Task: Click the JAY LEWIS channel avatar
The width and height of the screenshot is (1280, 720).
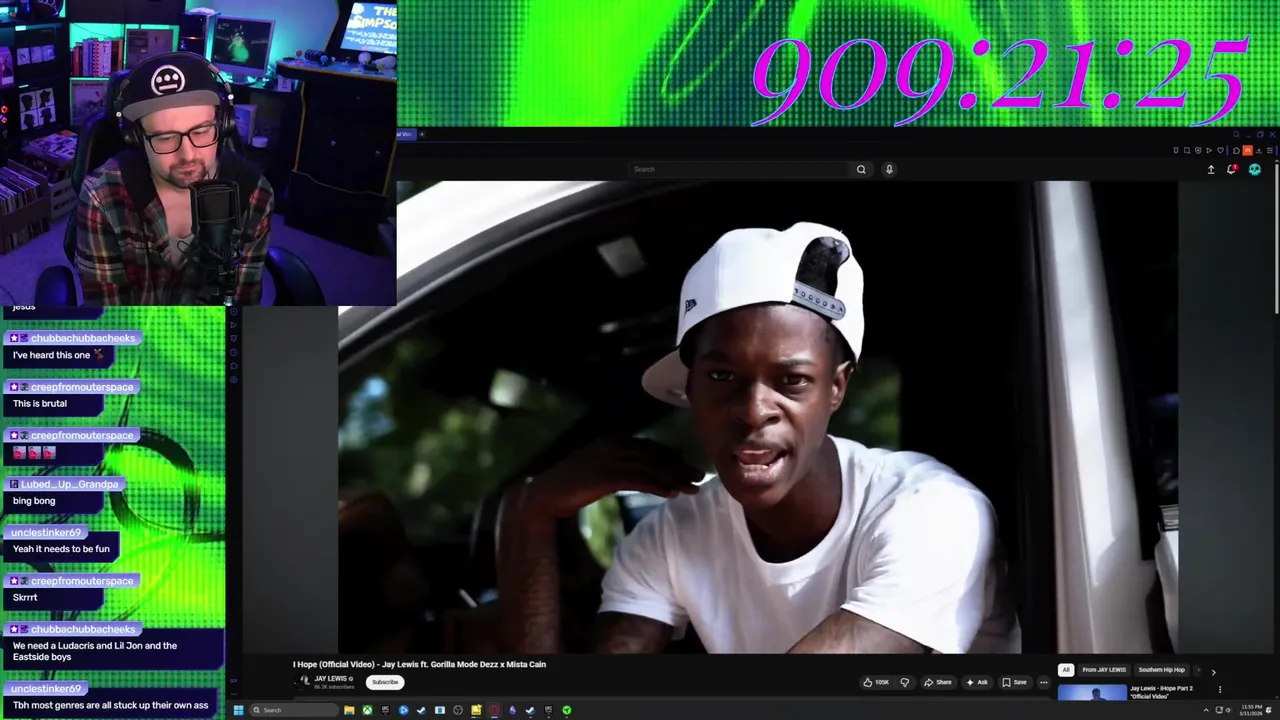Action: click(304, 681)
